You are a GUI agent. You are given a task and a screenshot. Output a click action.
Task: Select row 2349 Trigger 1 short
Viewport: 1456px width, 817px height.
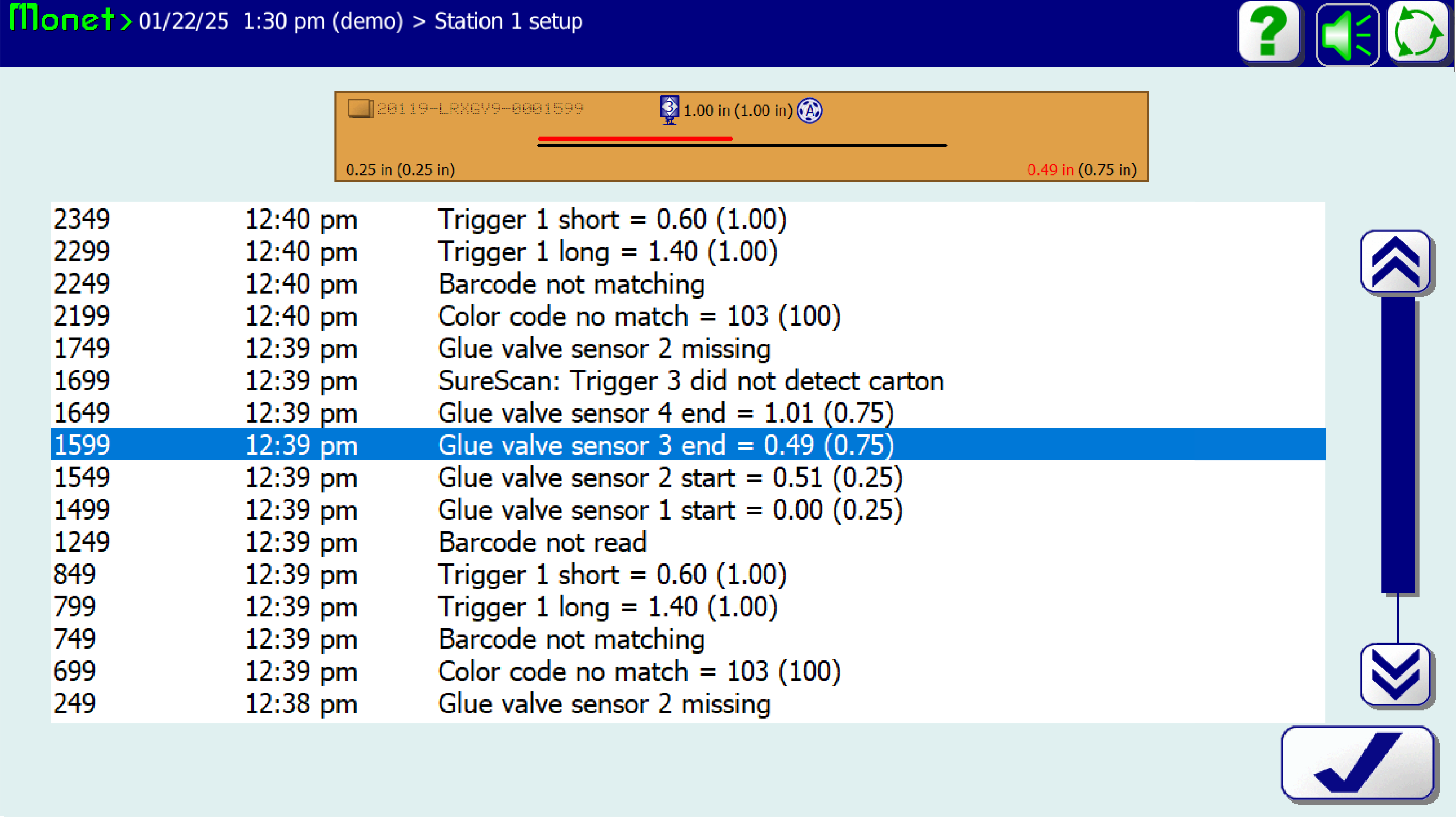pos(688,219)
